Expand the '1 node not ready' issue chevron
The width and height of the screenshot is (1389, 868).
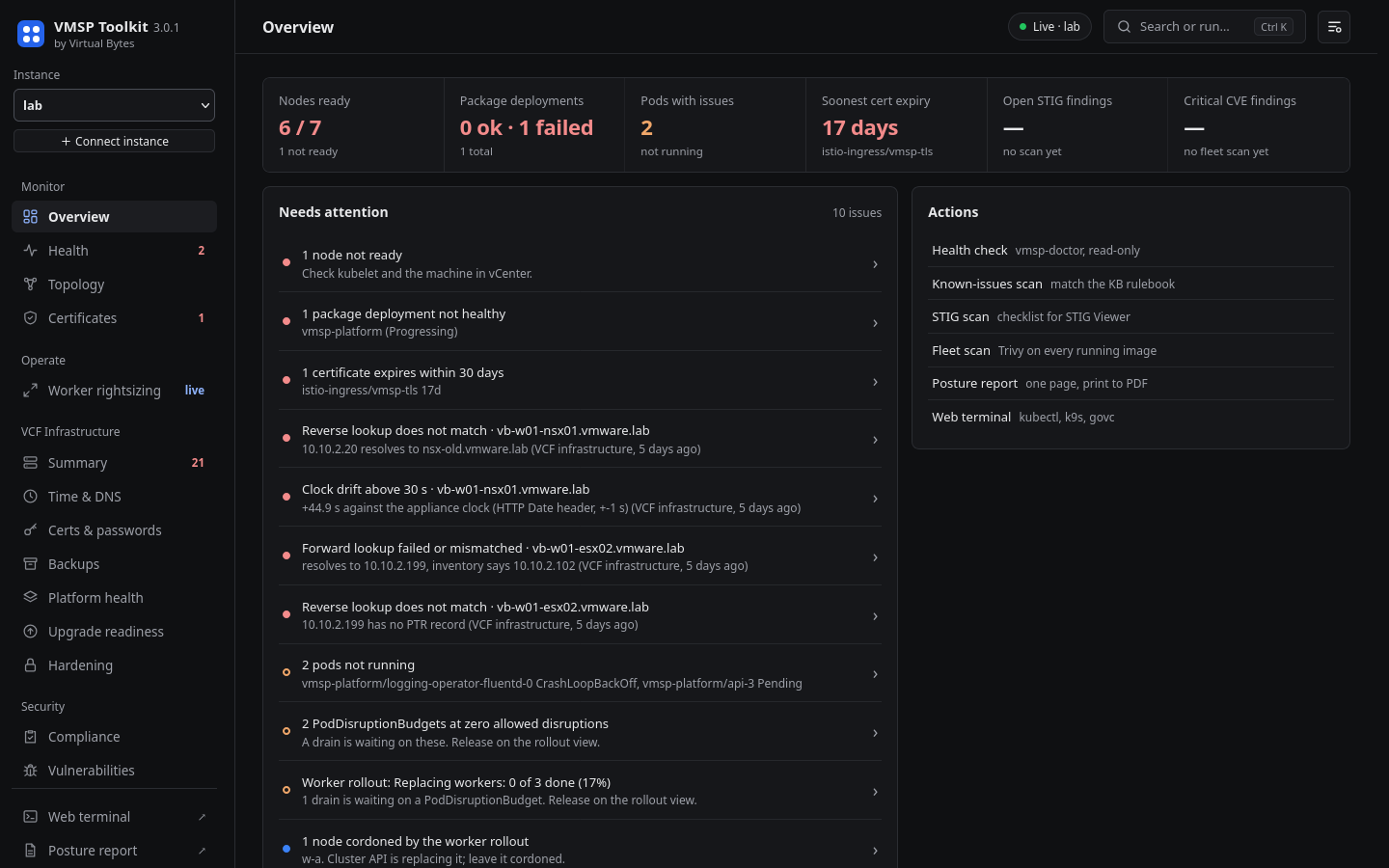(x=875, y=264)
